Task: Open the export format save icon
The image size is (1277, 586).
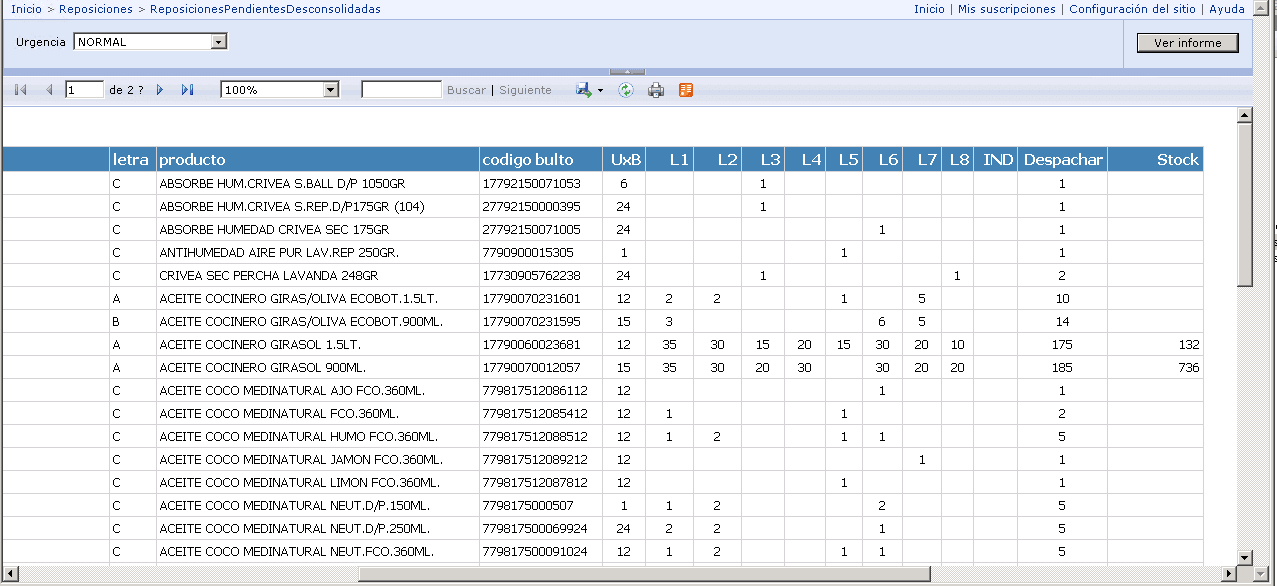Action: [x=584, y=90]
